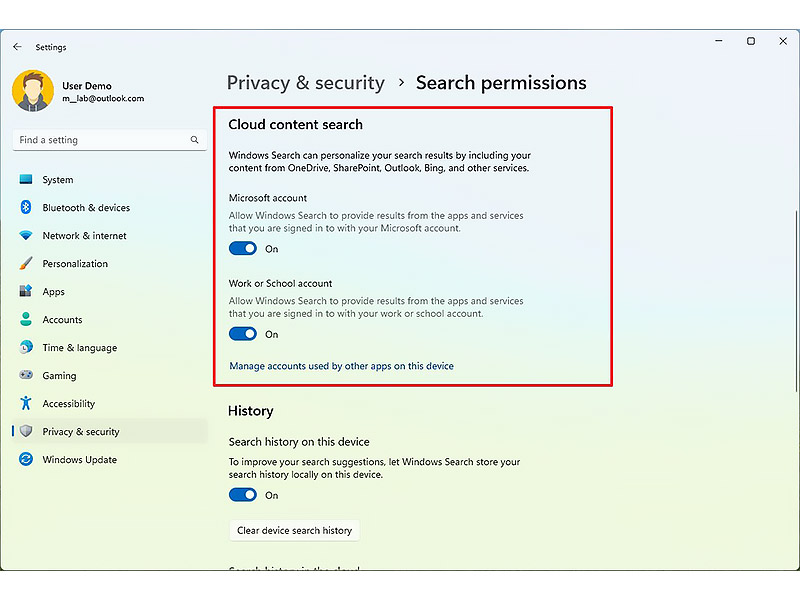This screenshot has width=800, height=600.
Task: Click the System monitor icon in sidebar
Action: pos(26,180)
